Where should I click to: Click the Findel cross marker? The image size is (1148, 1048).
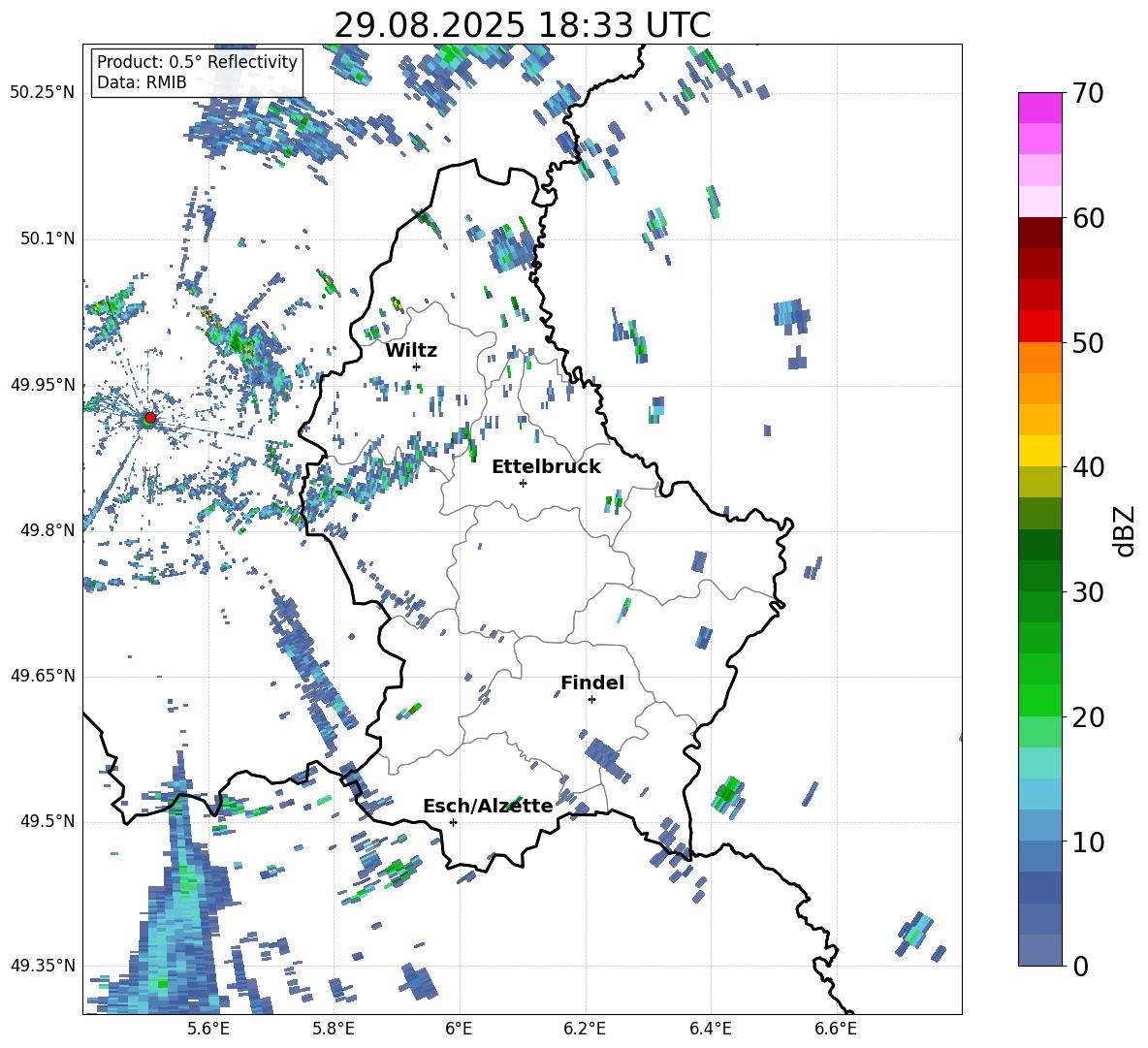point(591,700)
